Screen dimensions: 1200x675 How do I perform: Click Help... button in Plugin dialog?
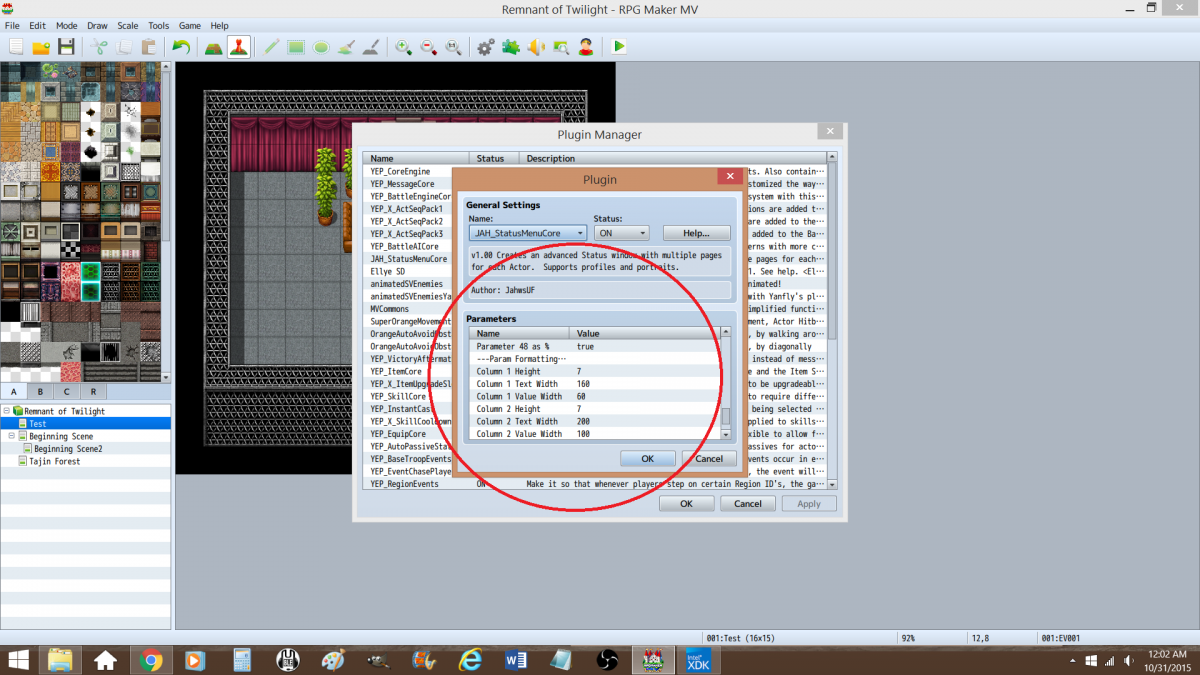pos(696,233)
